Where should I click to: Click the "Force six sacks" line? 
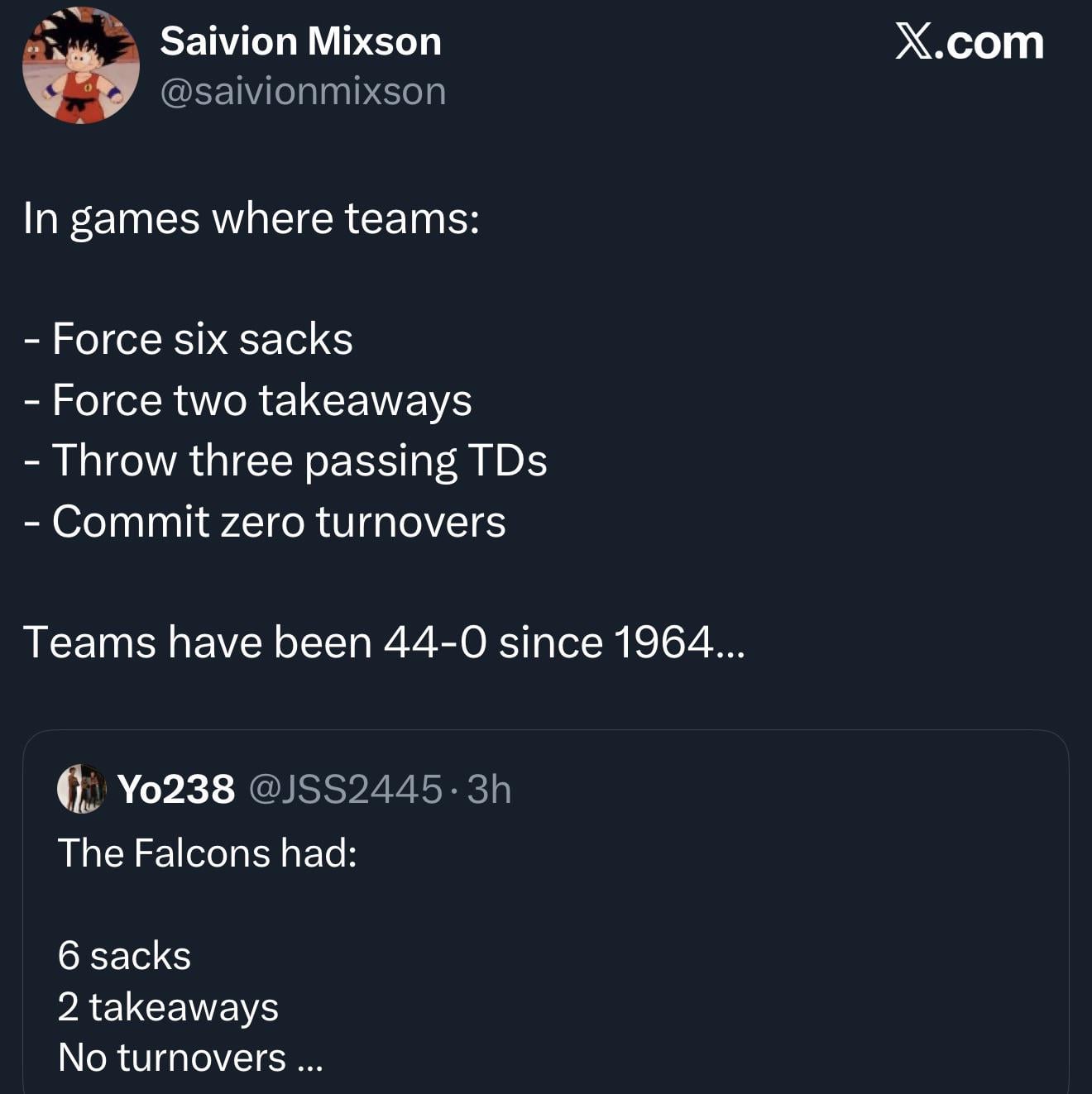tap(202, 339)
